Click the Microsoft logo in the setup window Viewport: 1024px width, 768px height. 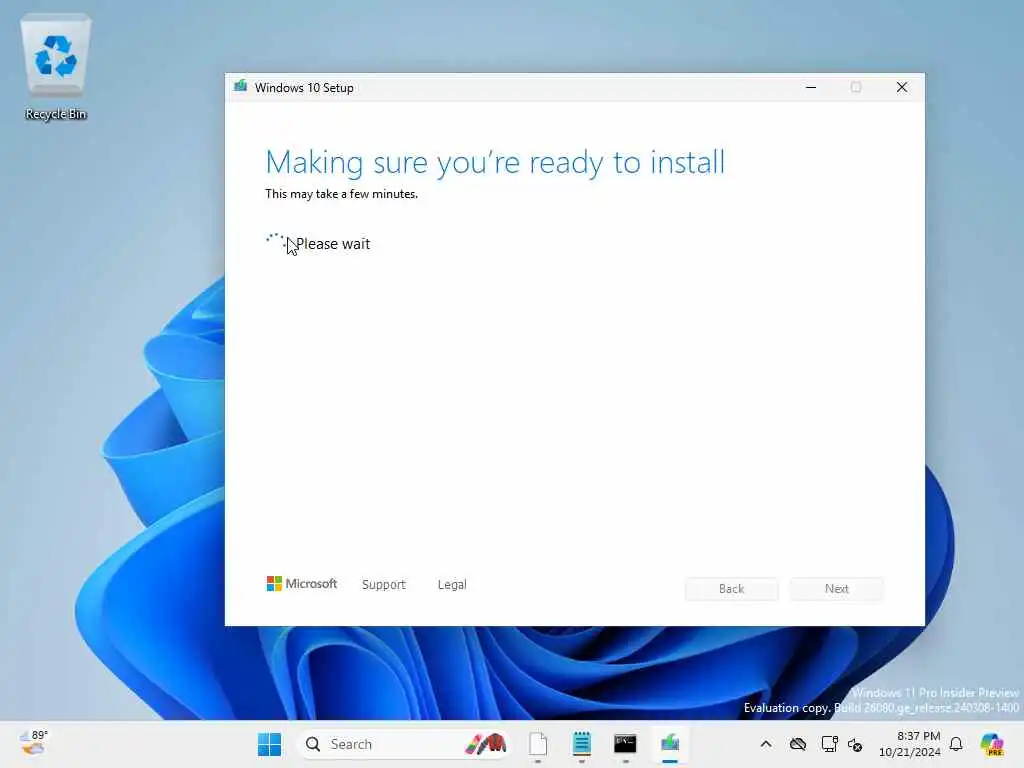(302, 584)
